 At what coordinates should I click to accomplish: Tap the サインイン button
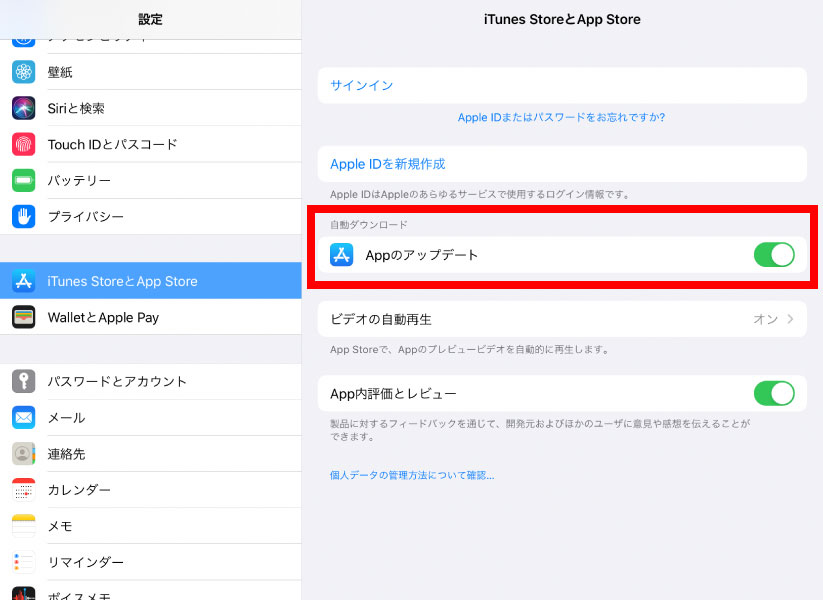coord(362,86)
